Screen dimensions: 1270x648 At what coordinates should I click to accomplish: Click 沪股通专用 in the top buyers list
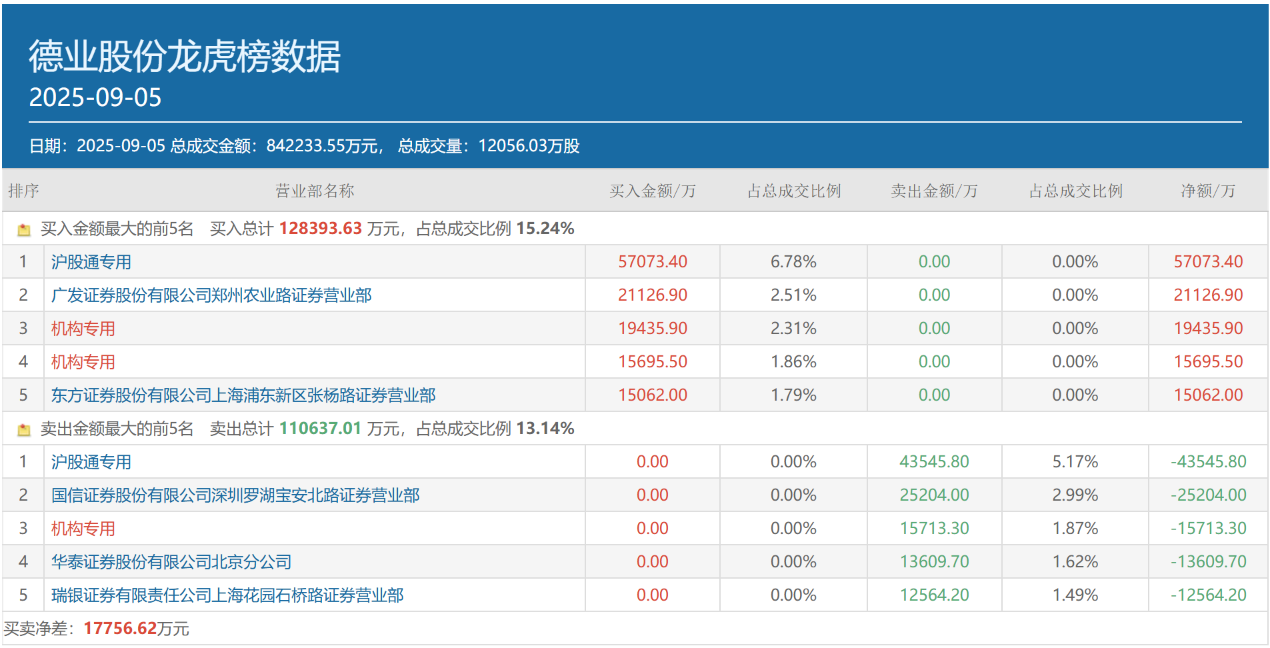[x=91, y=262]
